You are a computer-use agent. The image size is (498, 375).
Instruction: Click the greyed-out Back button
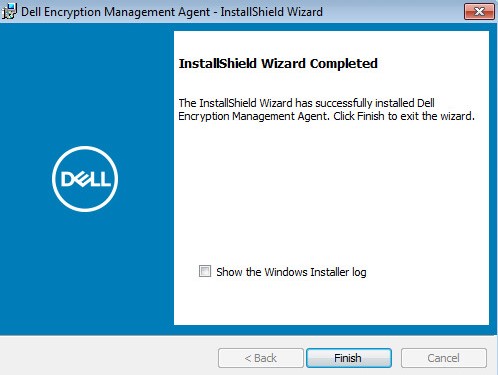click(x=261, y=358)
